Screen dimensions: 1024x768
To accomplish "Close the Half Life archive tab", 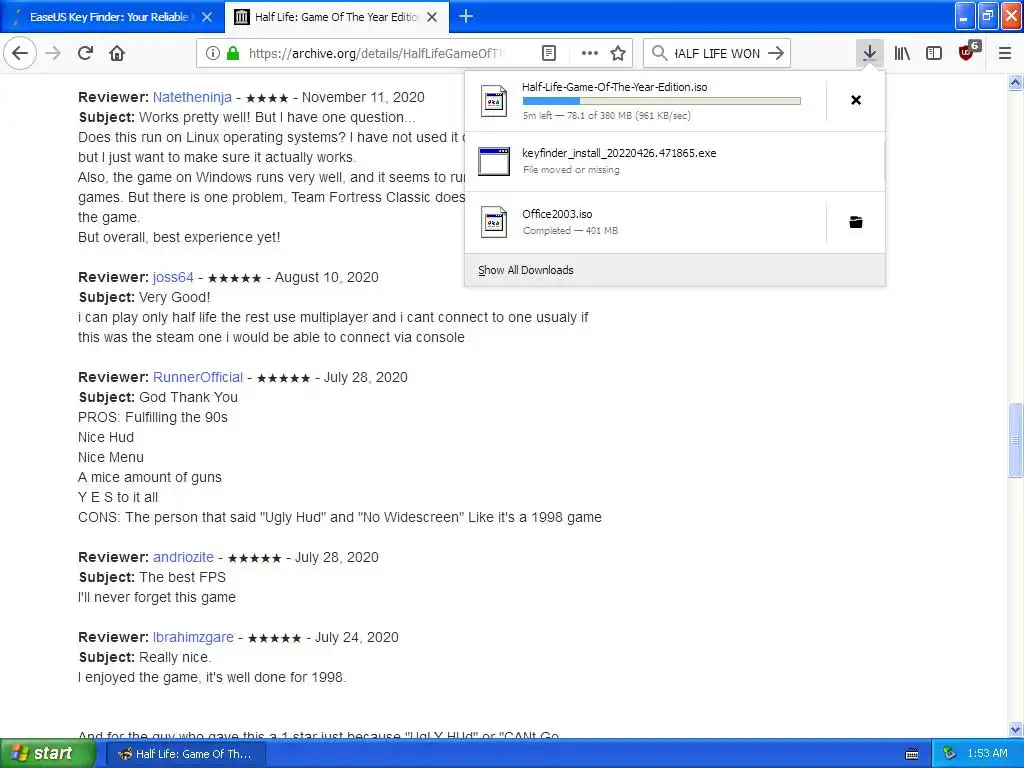I will [x=432, y=17].
